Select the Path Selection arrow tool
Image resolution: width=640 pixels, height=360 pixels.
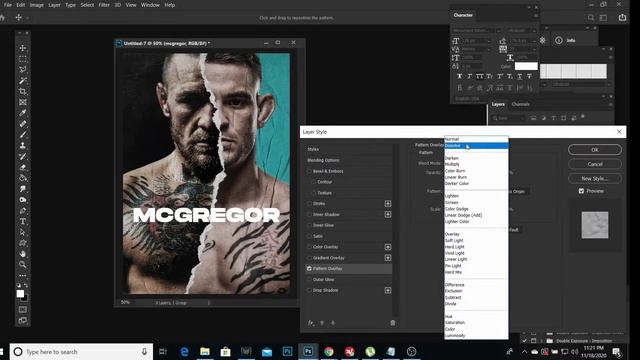tap(22, 232)
